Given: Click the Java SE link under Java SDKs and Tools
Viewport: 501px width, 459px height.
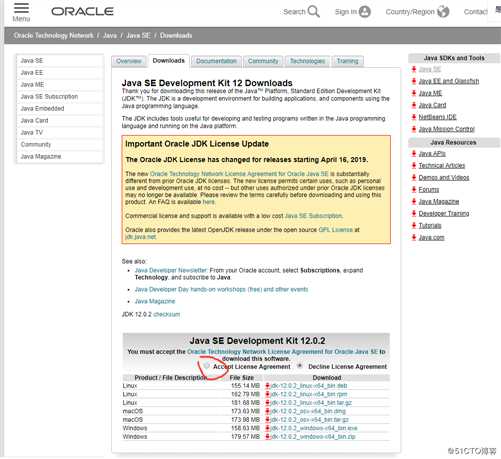Looking at the screenshot, I should pyautogui.click(x=430, y=69).
